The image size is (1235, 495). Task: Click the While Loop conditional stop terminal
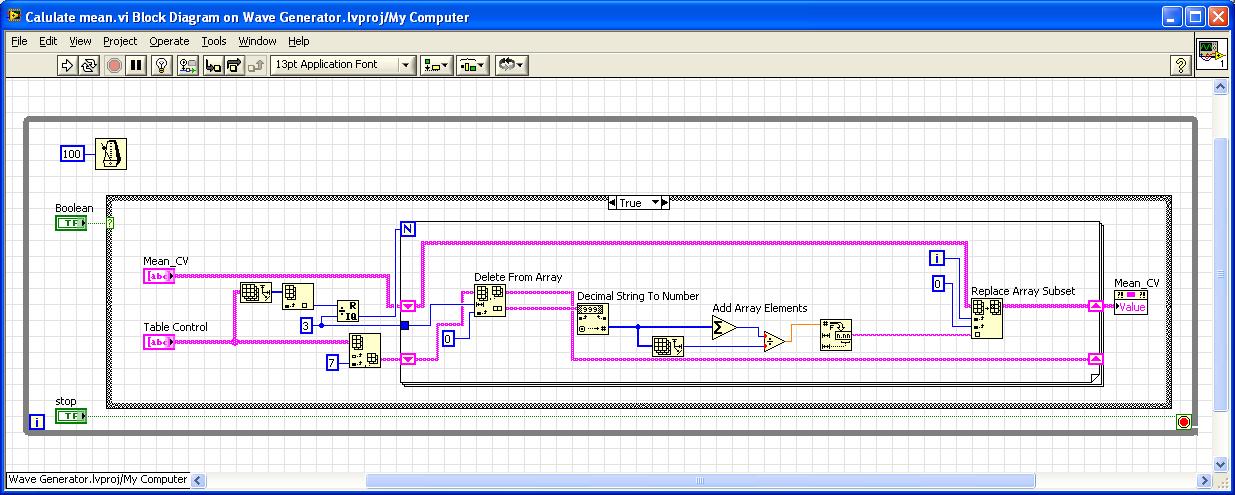[x=1184, y=422]
